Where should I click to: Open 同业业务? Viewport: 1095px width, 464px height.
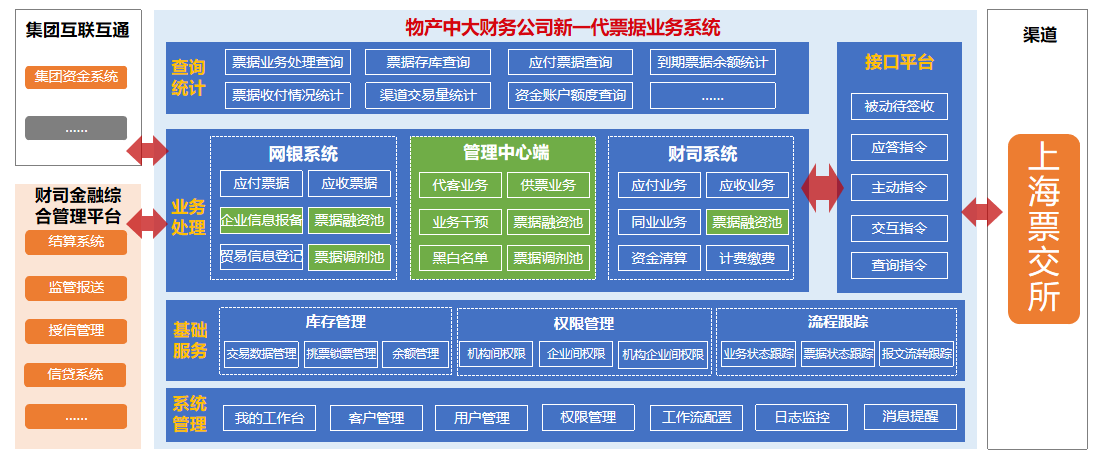(x=659, y=222)
